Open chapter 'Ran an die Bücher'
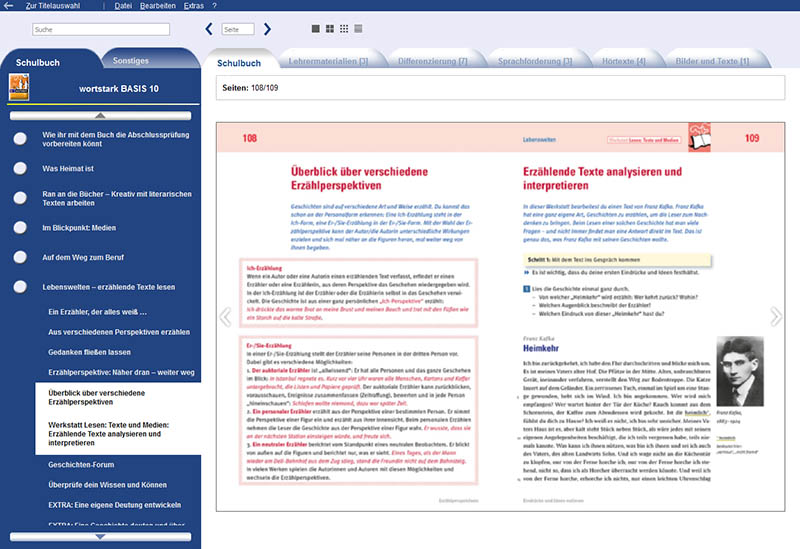This screenshot has width=800, height=549. coord(117,198)
